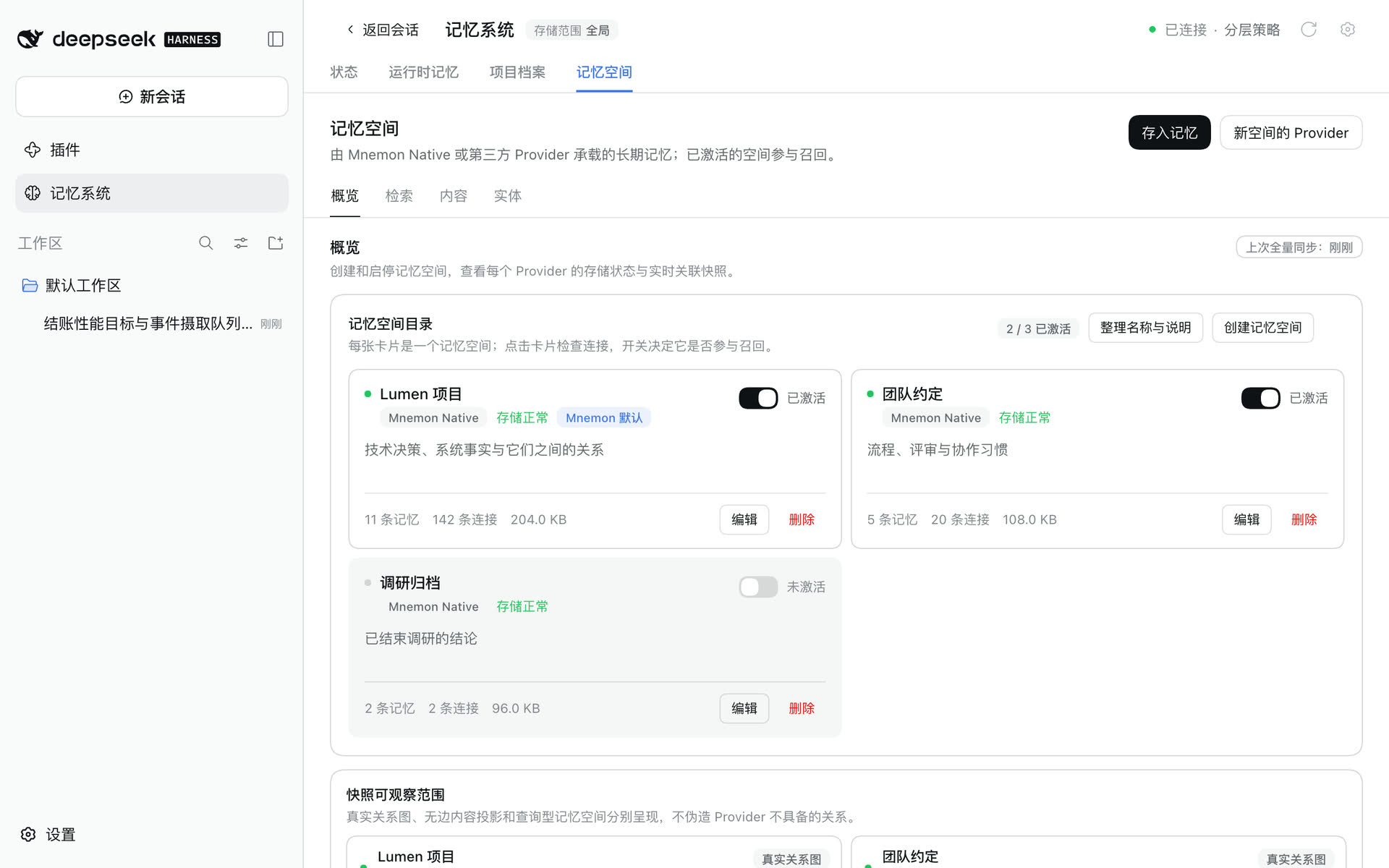The image size is (1389, 868).
Task: Click the 存入记忆 button
Action: [1169, 133]
